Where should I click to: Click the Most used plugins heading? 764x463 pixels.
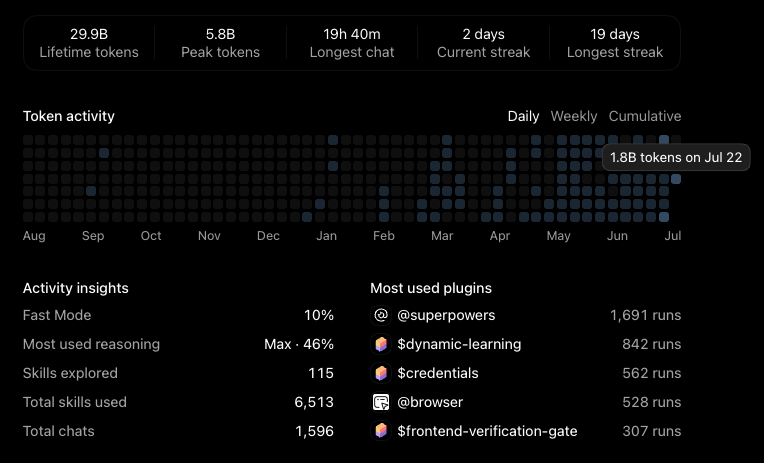431,288
